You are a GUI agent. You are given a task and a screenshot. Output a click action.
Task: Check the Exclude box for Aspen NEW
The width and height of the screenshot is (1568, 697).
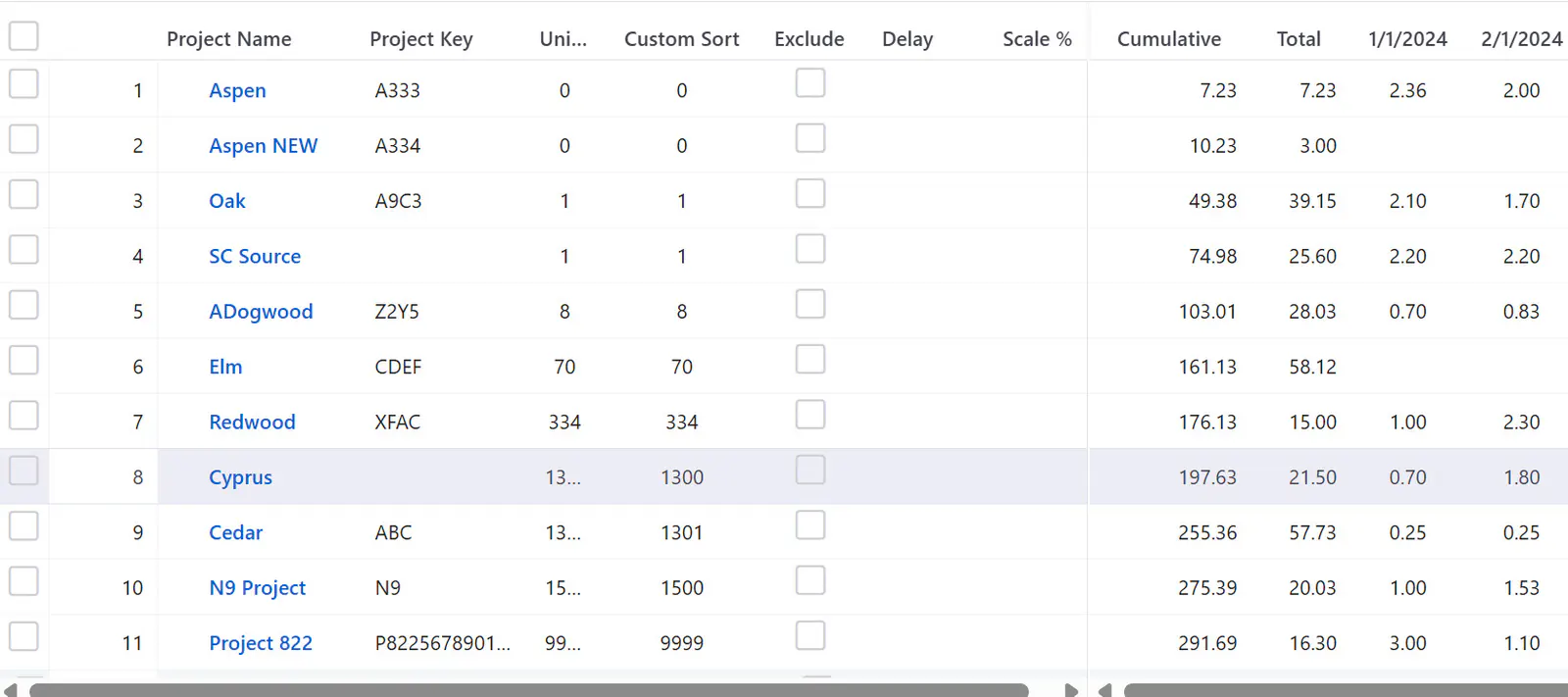[x=810, y=138]
